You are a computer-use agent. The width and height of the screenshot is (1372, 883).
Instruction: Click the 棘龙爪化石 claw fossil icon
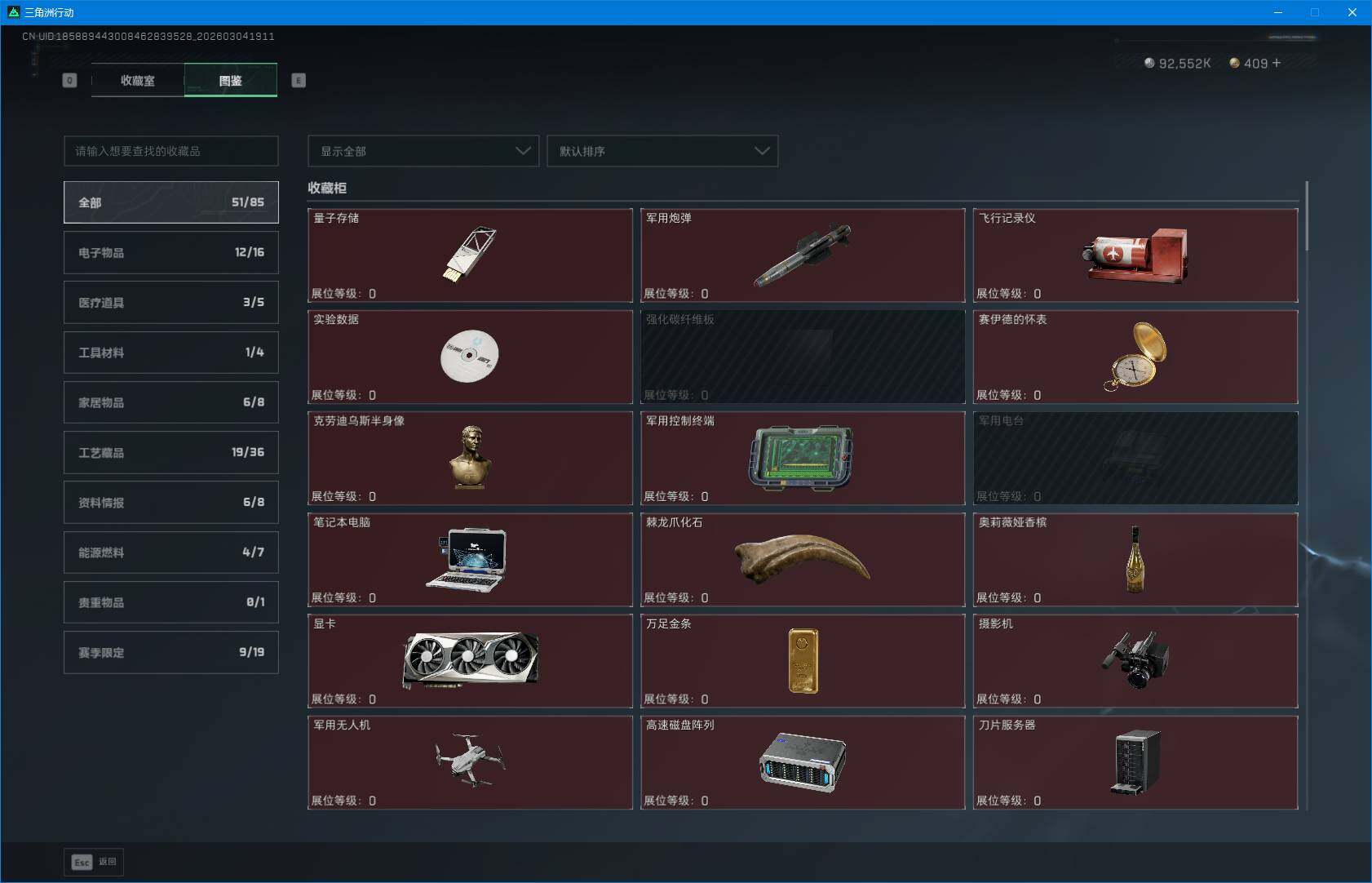click(802, 558)
